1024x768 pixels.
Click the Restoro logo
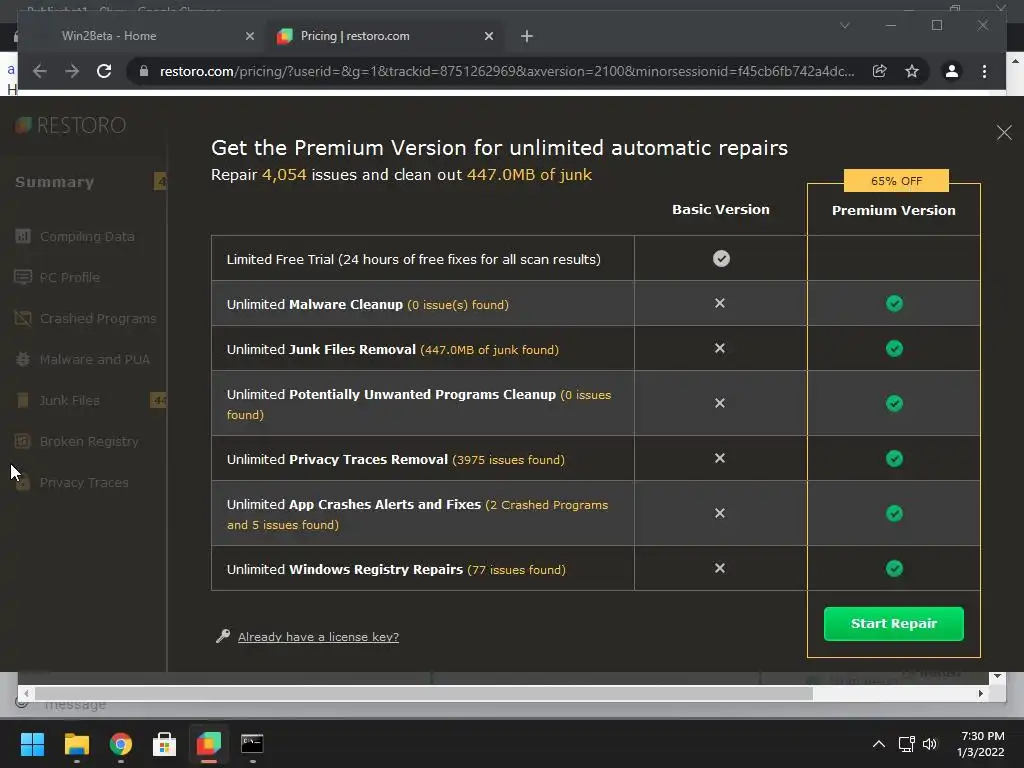(71, 125)
